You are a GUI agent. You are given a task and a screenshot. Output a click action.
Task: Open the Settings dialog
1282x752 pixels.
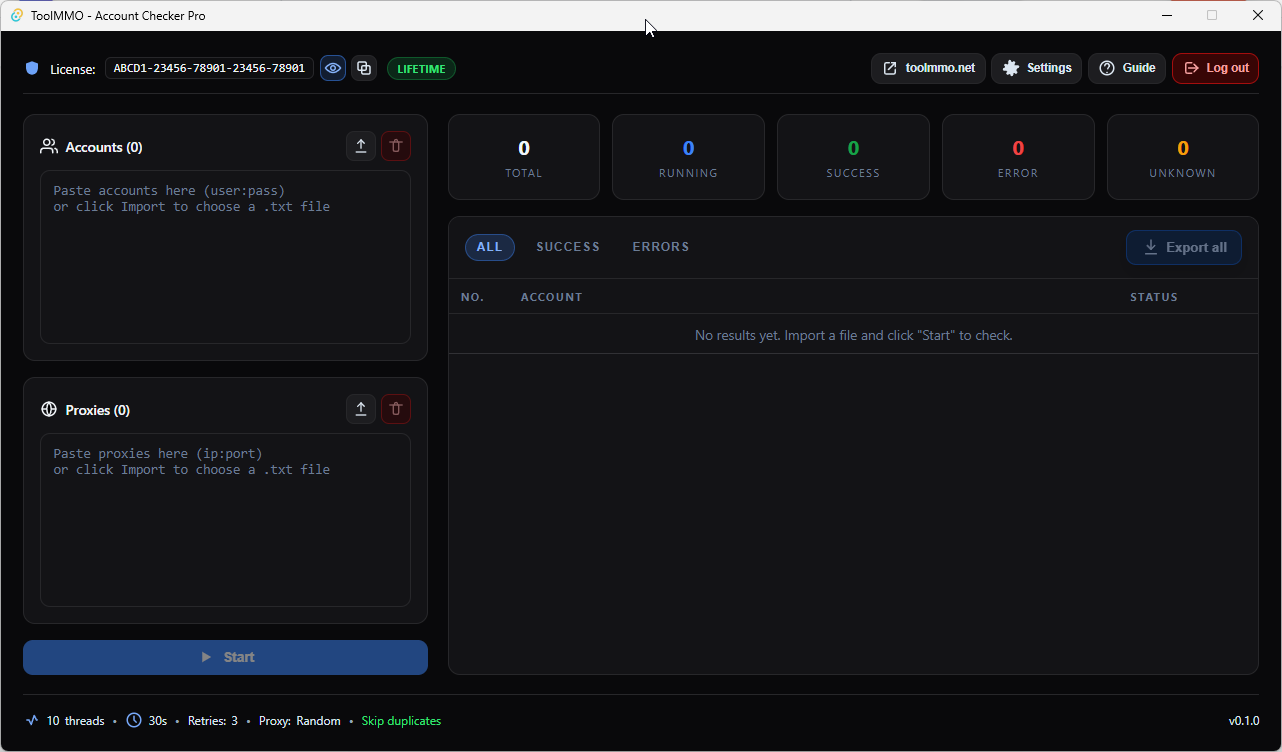tap(1037, 68)
